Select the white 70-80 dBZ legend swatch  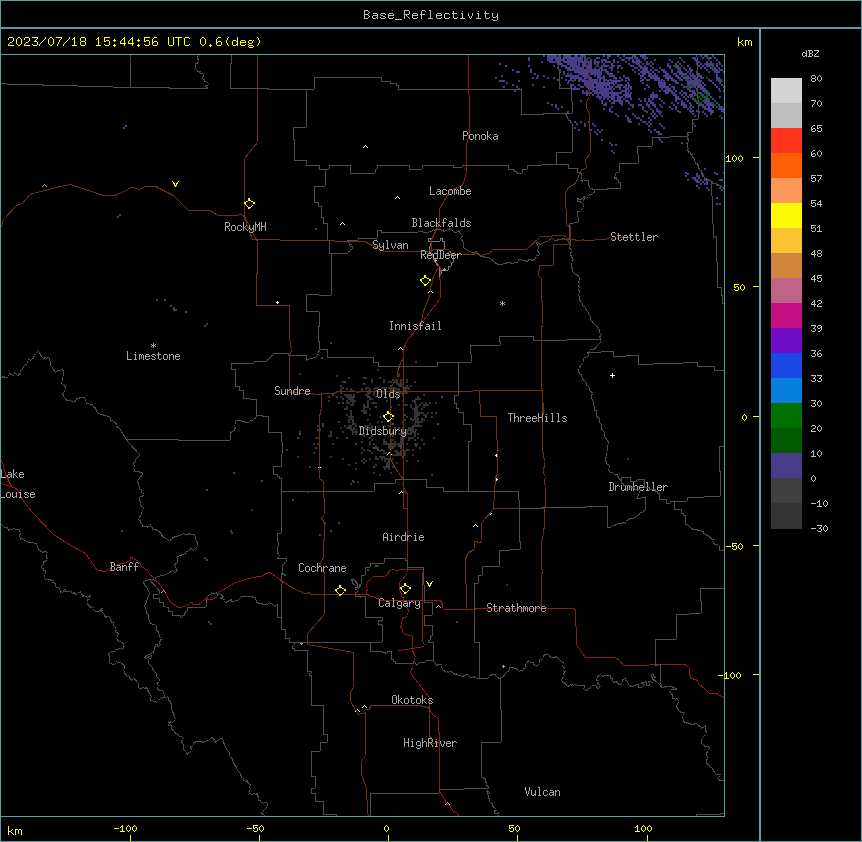786,90
